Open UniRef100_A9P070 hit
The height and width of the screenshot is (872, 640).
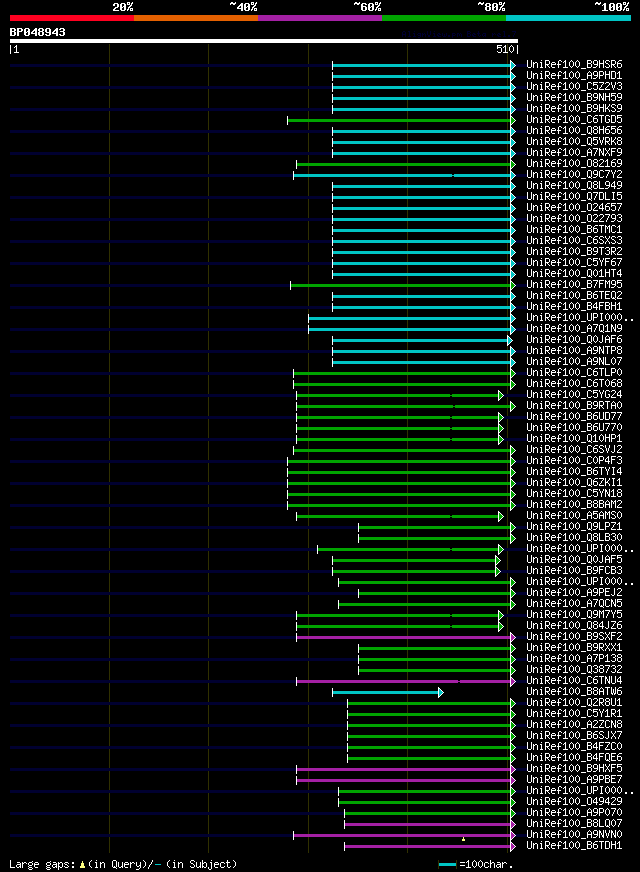(574, 813)
